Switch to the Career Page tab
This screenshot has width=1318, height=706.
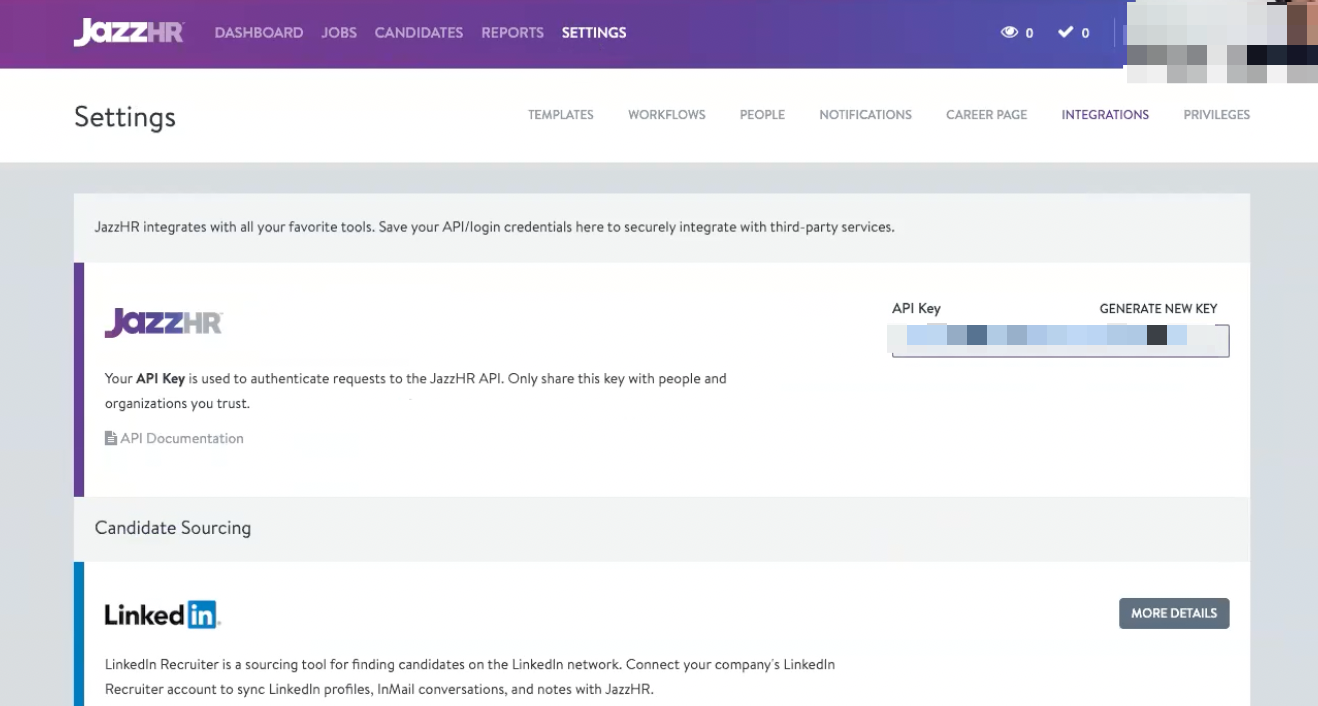point(986,115)
